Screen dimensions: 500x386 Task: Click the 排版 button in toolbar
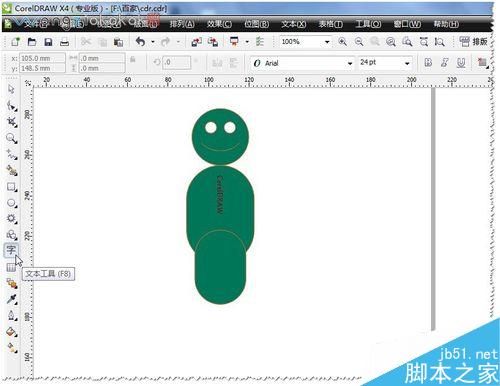(473, 42)
